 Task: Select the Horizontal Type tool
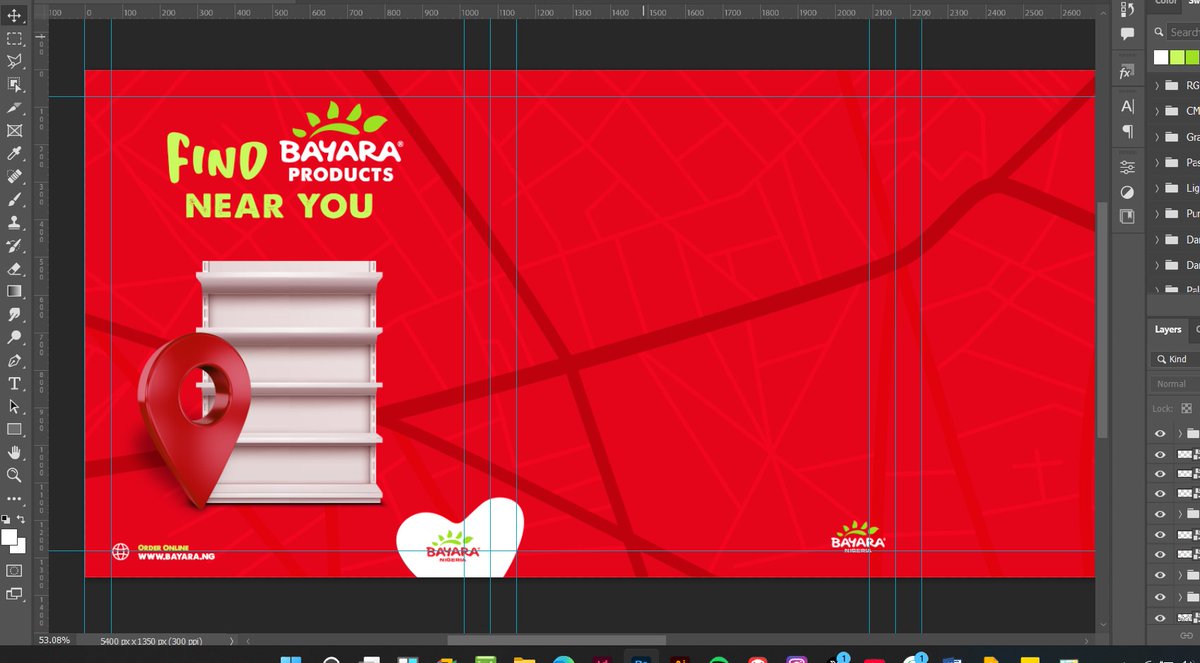[14, 383]
